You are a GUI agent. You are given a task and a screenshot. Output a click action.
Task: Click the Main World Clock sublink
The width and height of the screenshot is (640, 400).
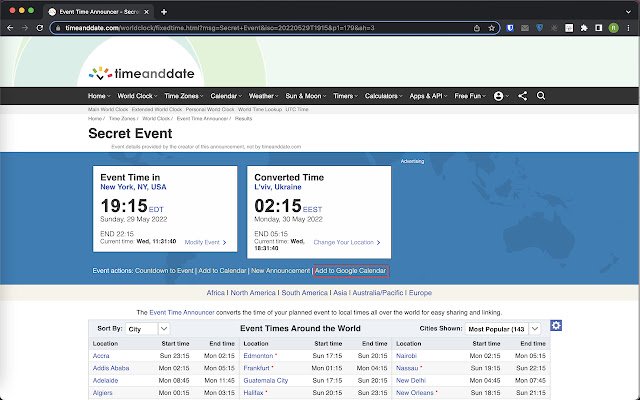point(108,109)
